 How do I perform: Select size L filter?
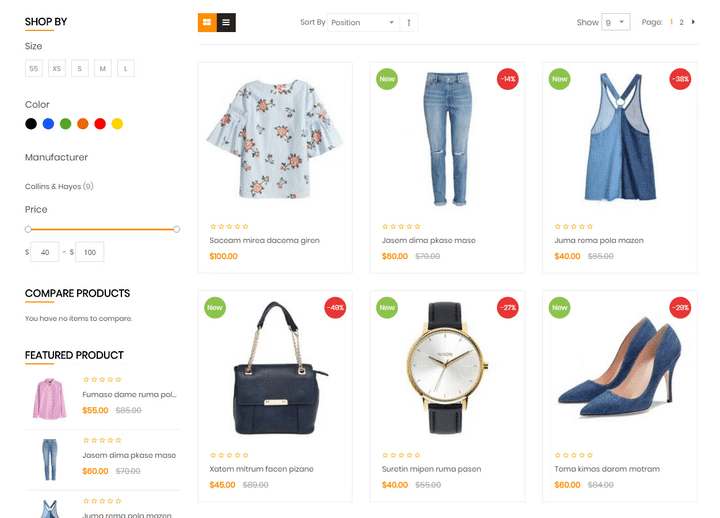(x=125, y=68)
